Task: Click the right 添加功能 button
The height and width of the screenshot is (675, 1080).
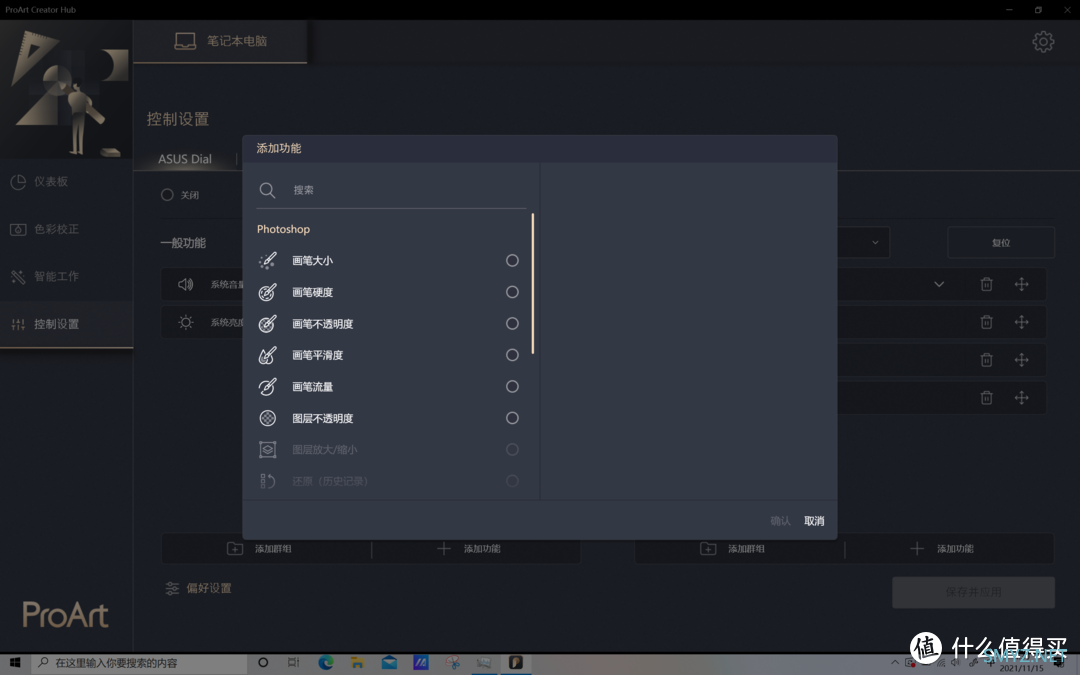Action: pyautogui.click(x=948, y=549)
